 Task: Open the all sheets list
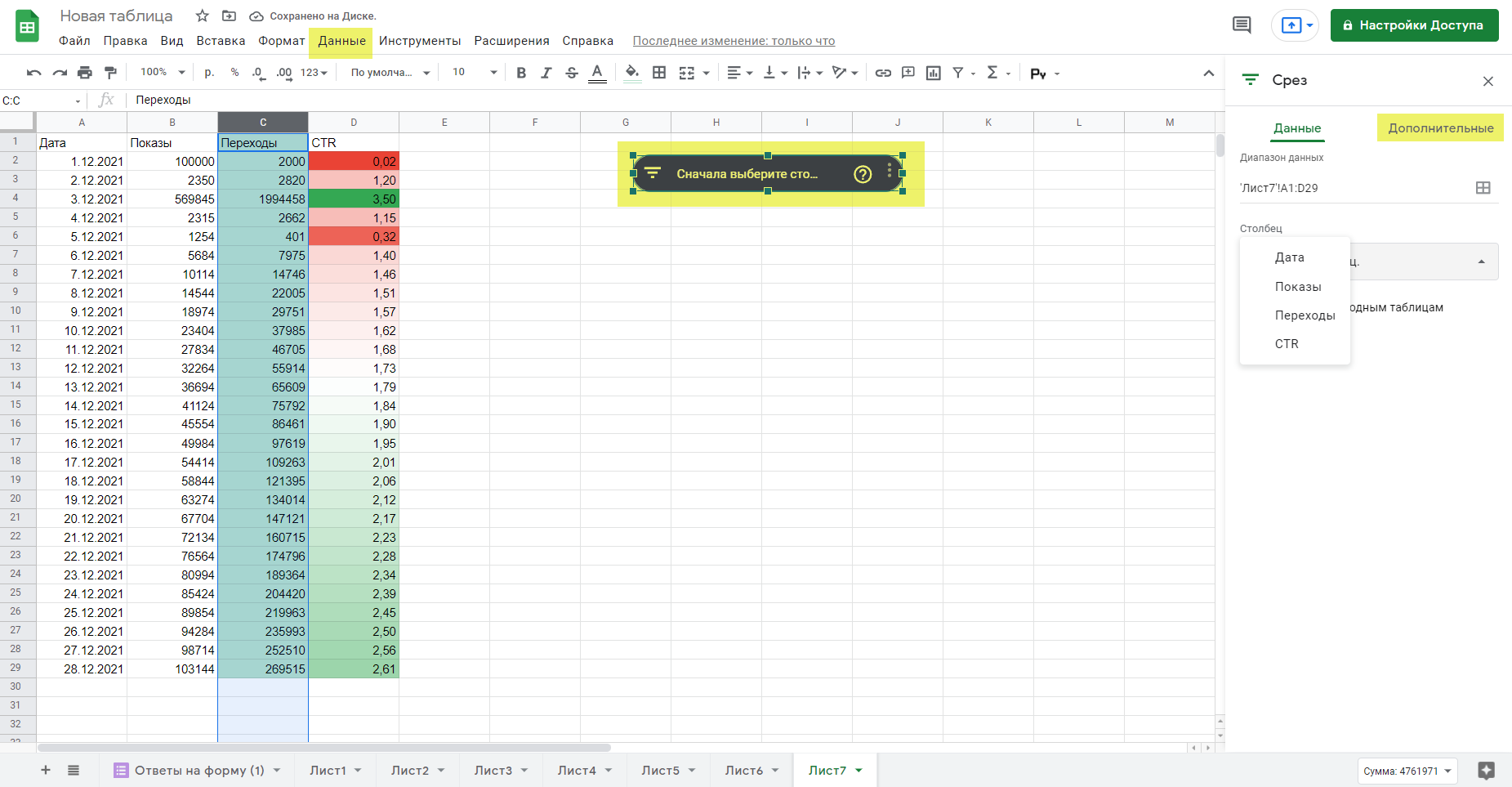point(74,770)
